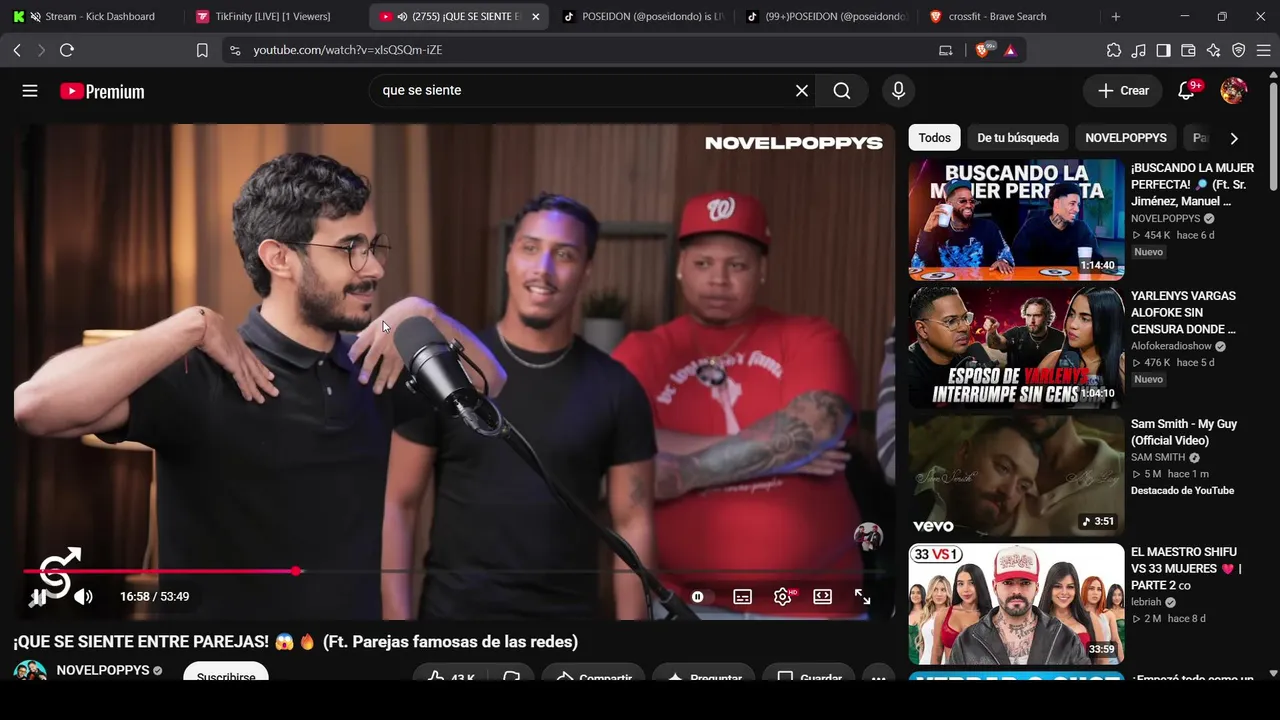View site information icon beside the URL
This screenshot has height=720, width=1280.
click(235, 50)
